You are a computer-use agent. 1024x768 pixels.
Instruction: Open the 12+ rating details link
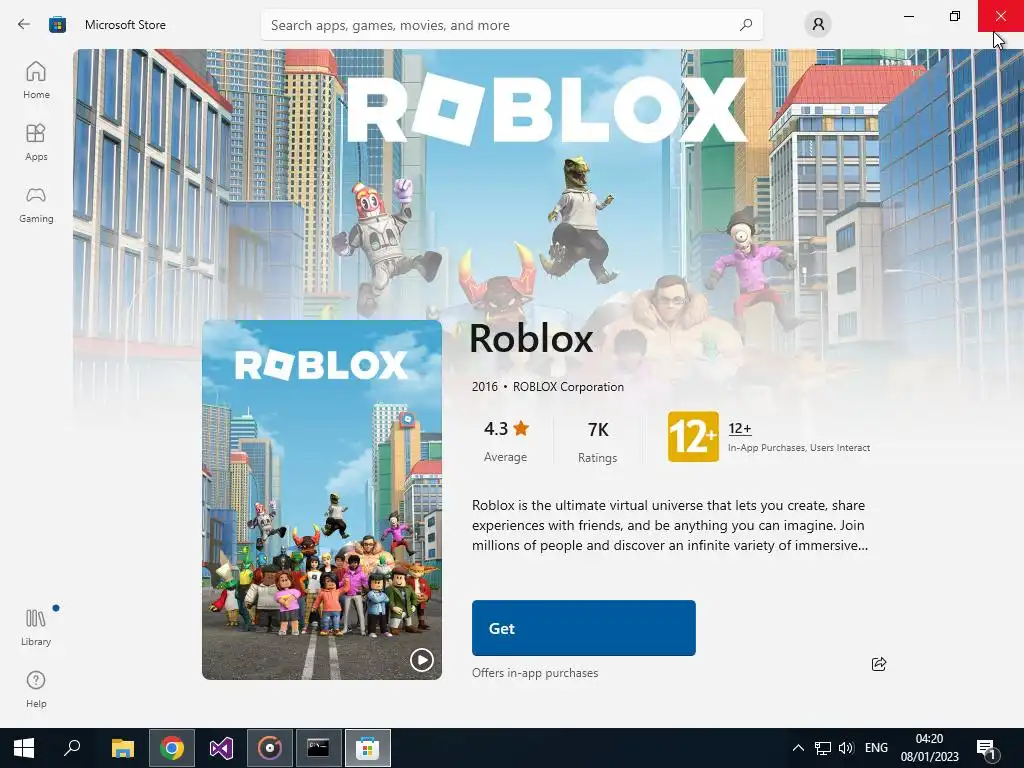(740, 428)
